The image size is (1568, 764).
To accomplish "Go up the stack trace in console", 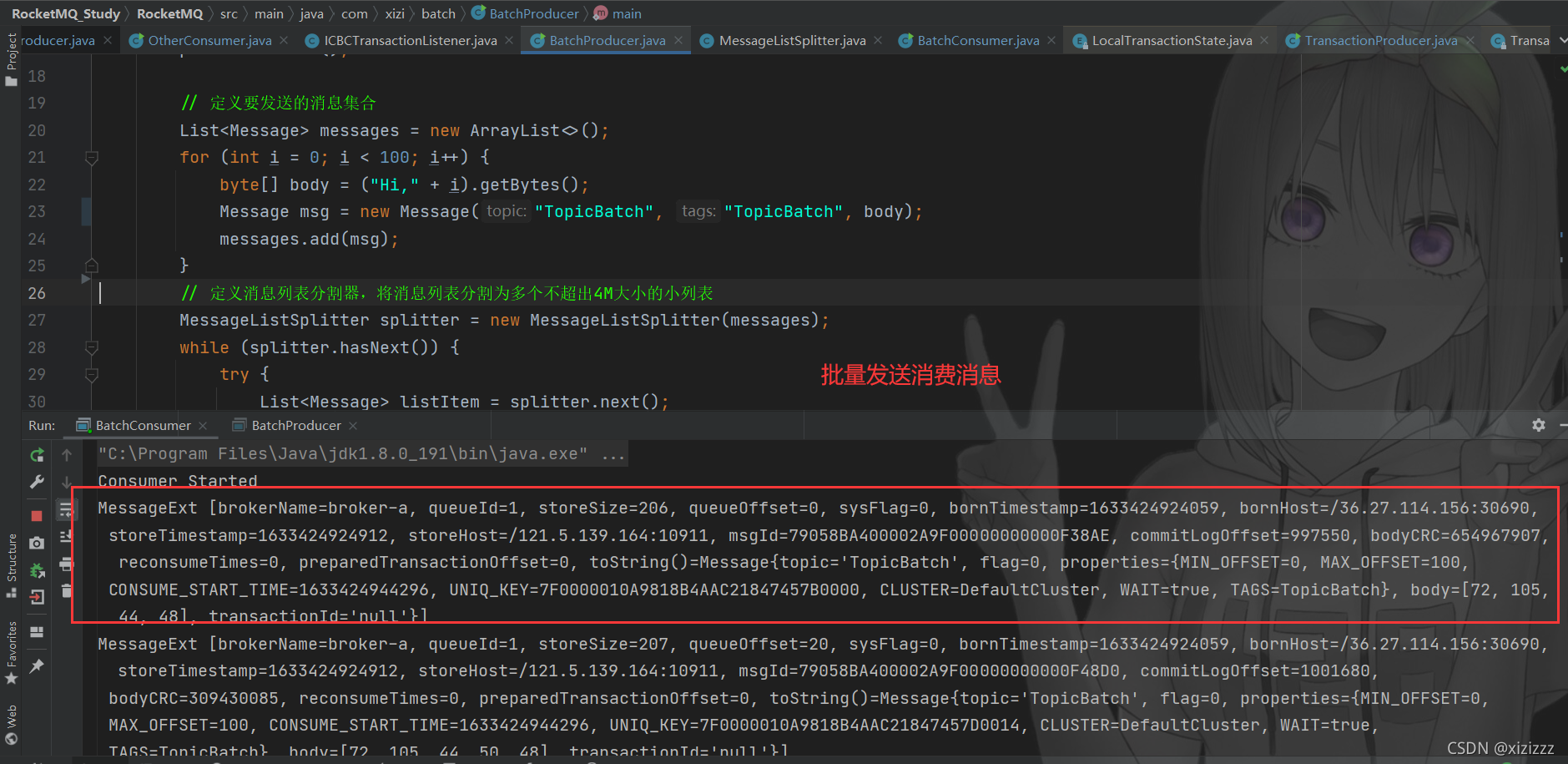I will (x=67, y=455).
